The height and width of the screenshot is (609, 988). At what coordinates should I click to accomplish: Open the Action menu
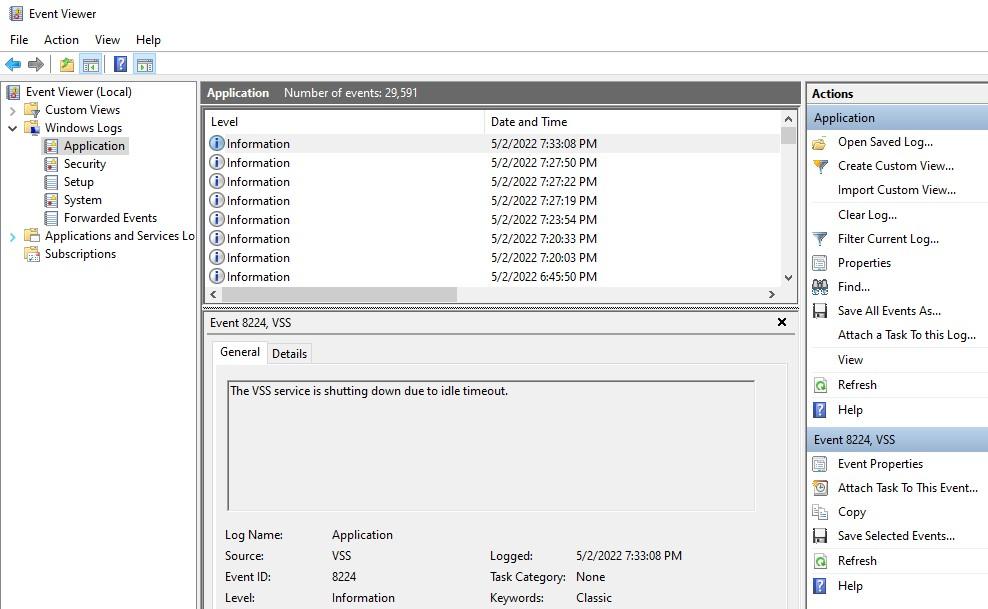click(61, 40)
